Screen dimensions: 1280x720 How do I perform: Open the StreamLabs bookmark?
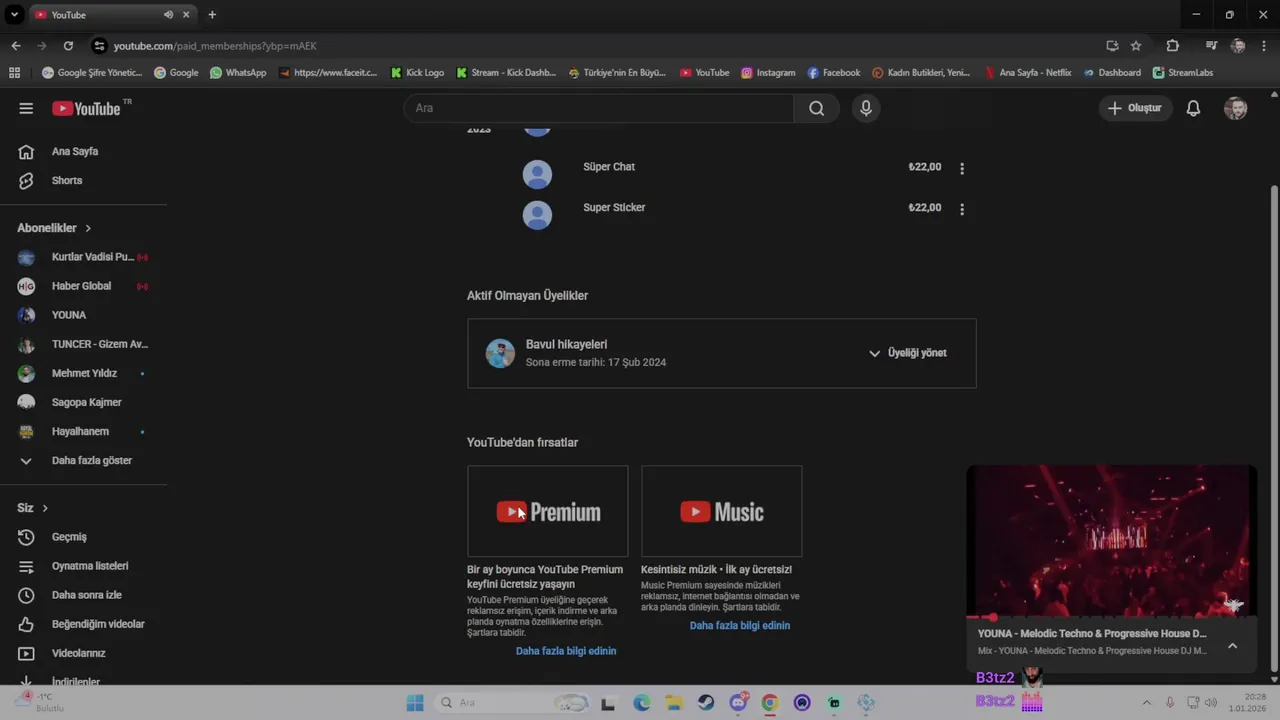[x=1182, y=73]
